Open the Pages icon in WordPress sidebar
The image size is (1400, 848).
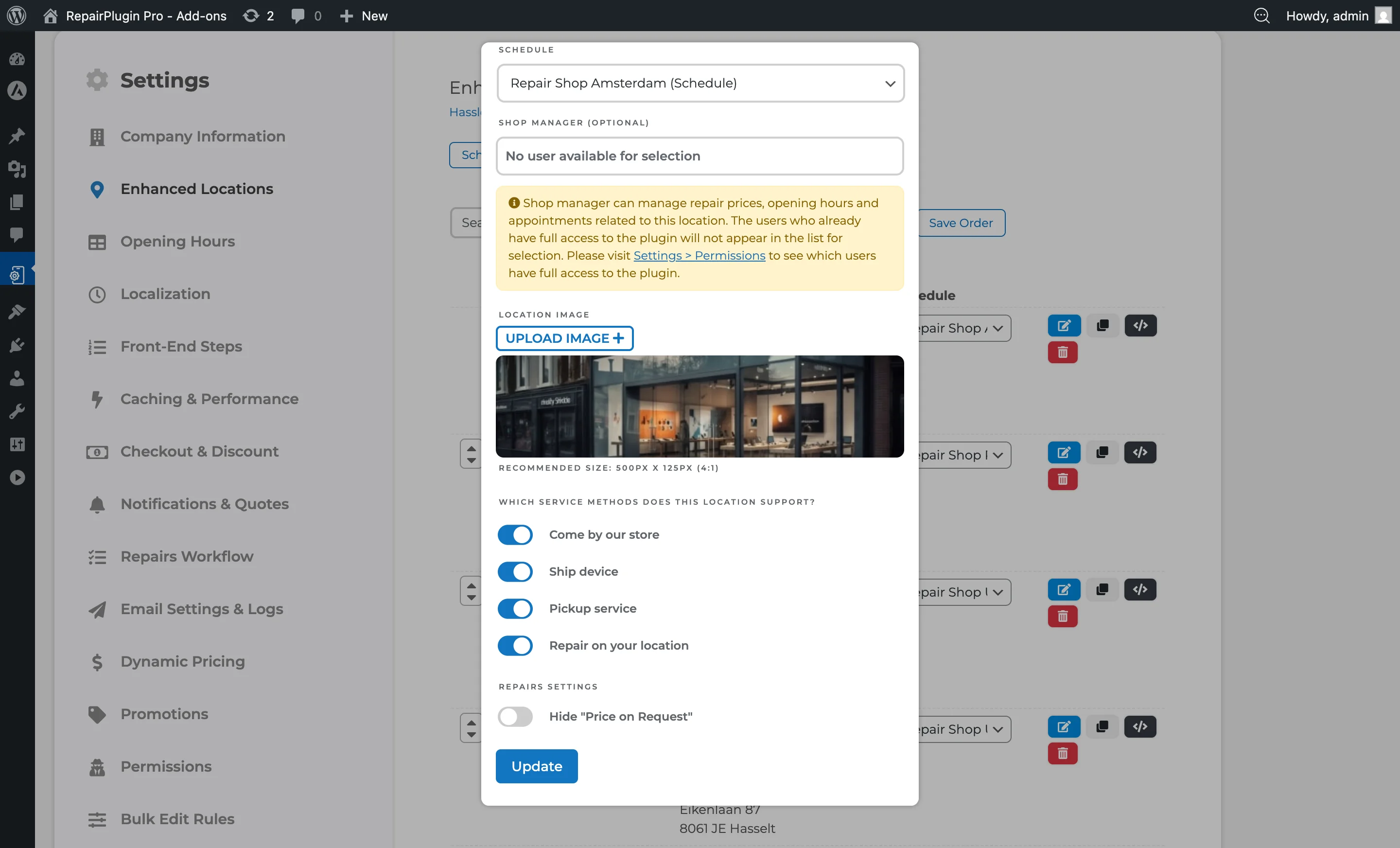coord(17,202)
